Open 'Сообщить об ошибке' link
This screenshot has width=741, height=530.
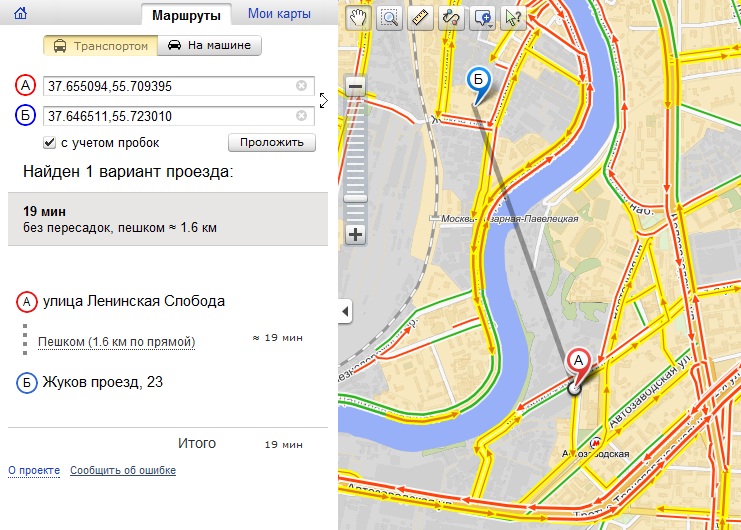tap(123, 470)
